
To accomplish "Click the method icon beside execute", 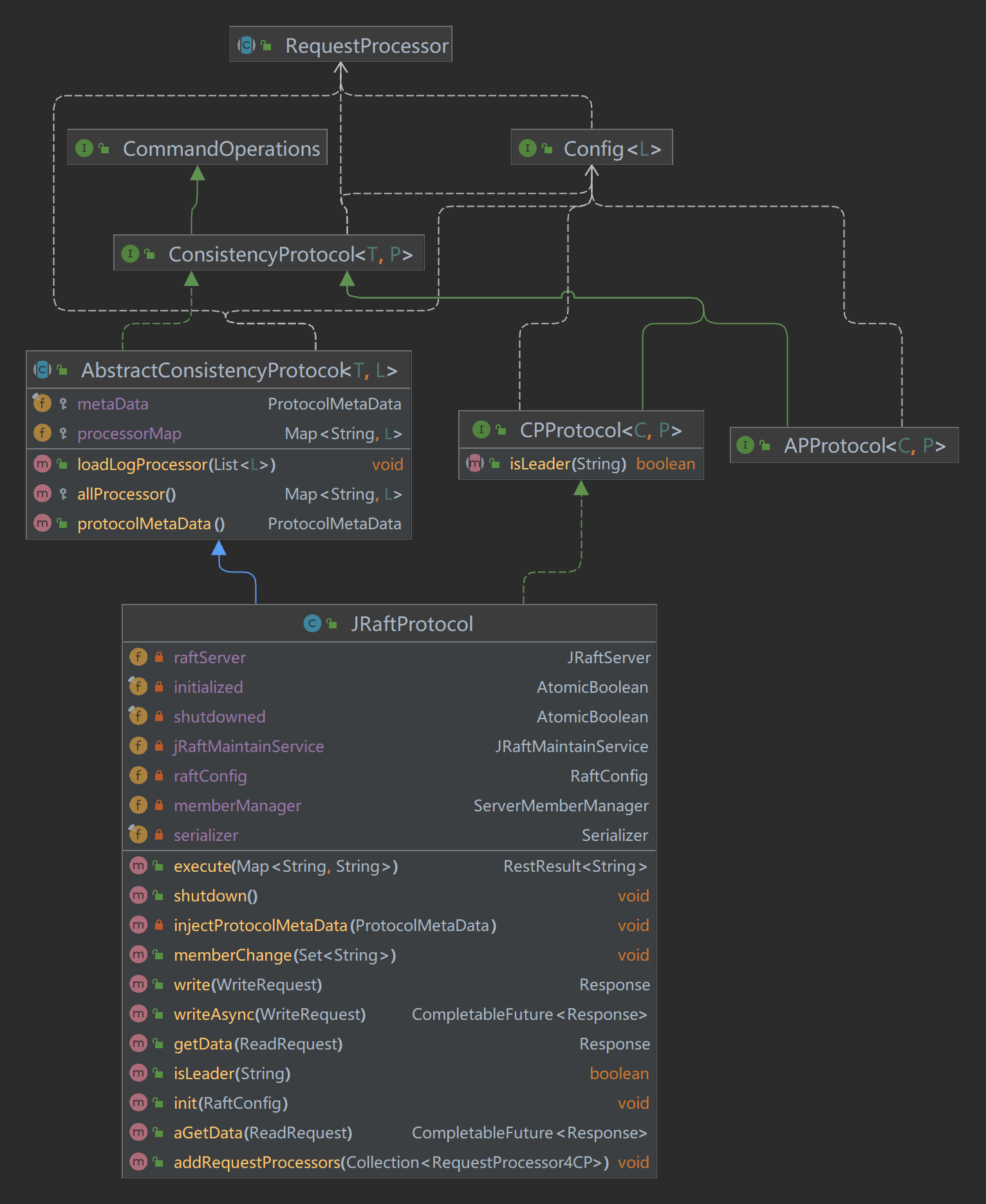I will pyautogui.click(x=138, y=865).
